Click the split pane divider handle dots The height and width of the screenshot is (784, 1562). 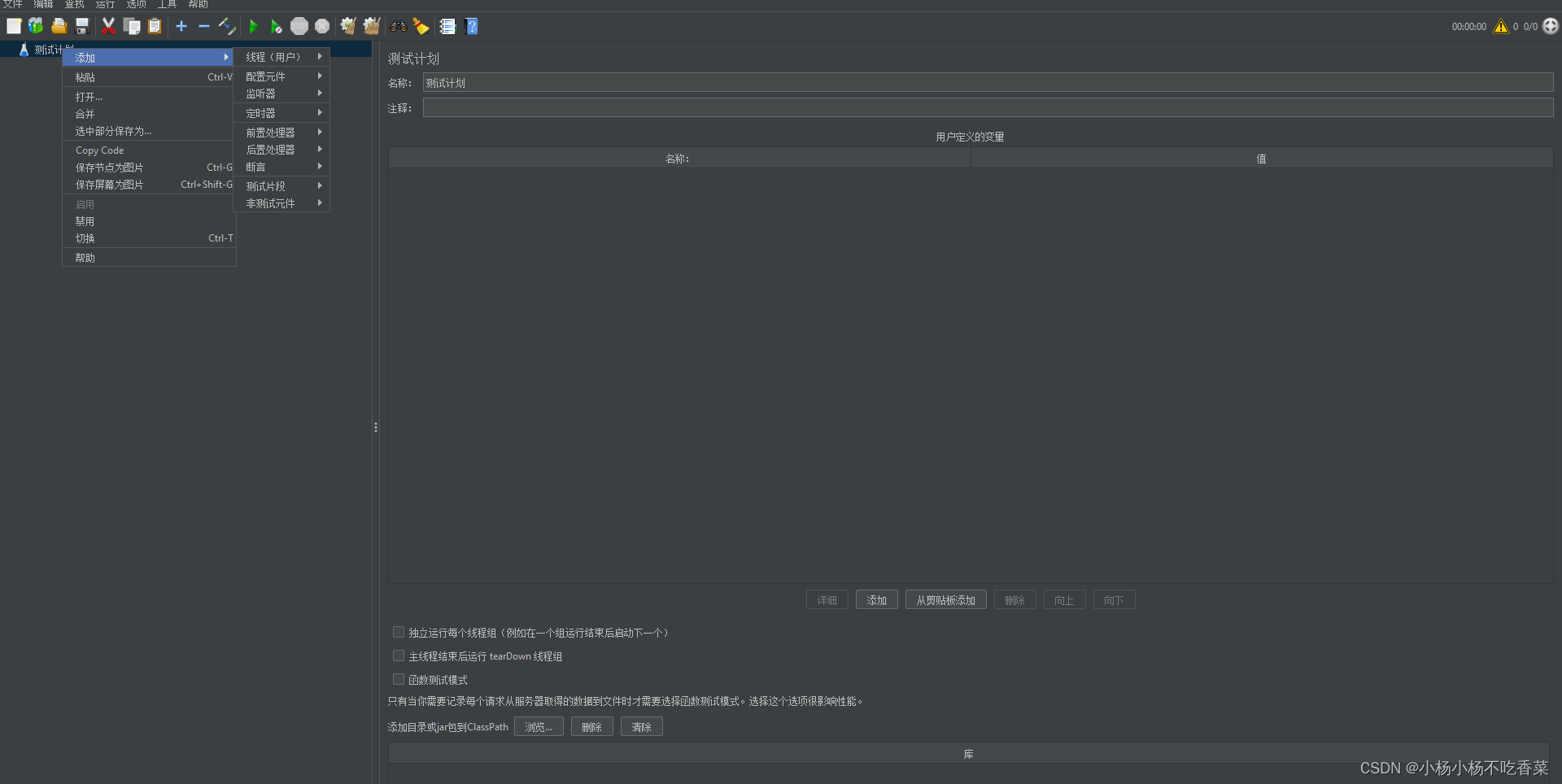point(375,427)
